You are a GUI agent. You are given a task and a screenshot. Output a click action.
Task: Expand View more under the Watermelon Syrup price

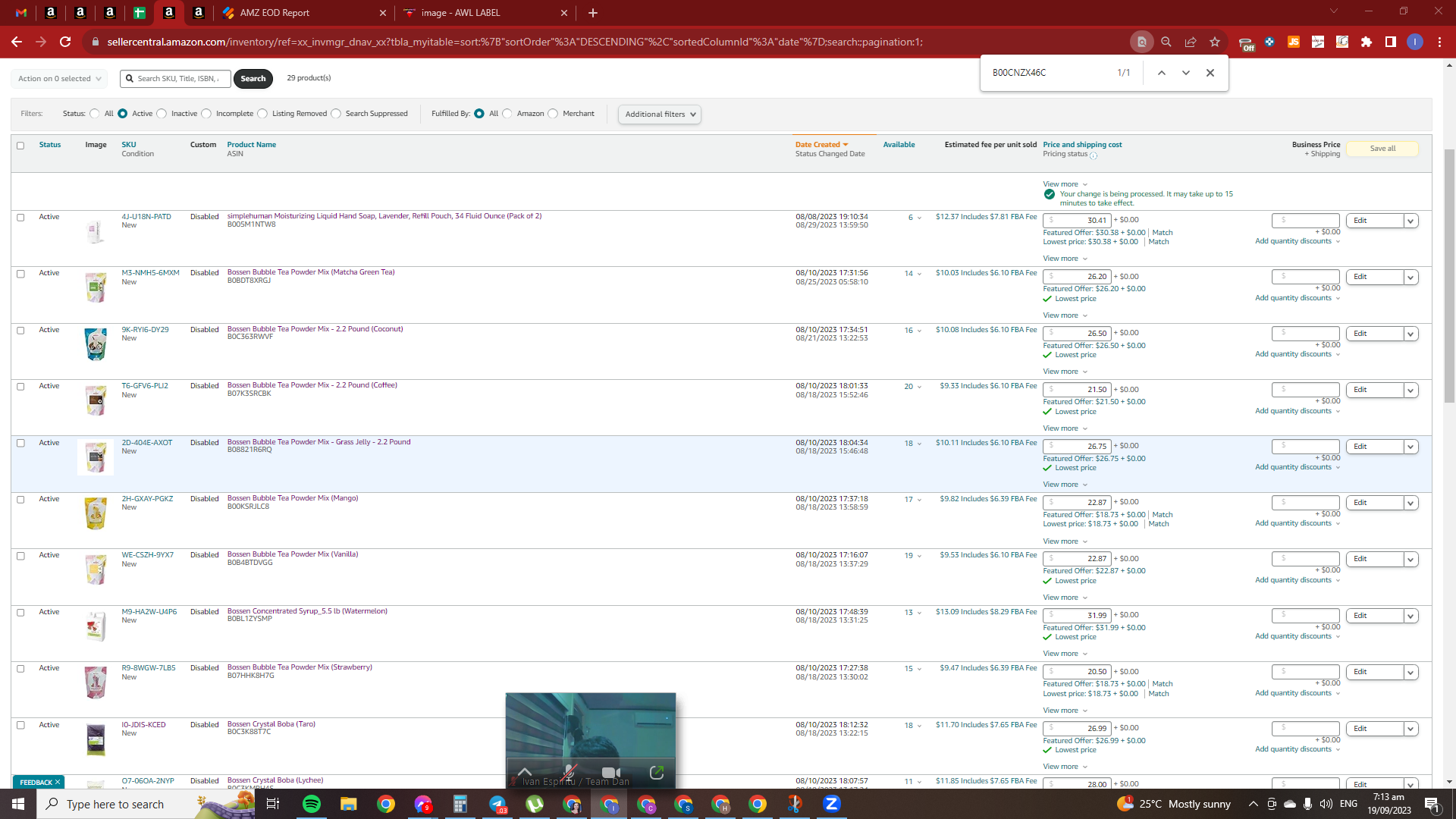1065,654
